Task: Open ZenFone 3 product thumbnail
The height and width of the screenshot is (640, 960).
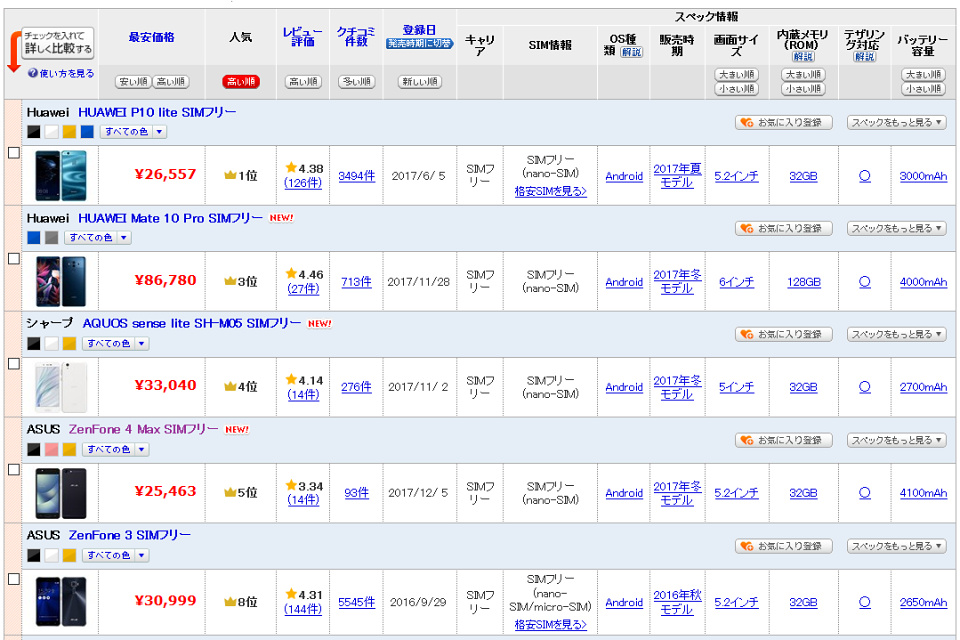Action: [x=61, y=601]
